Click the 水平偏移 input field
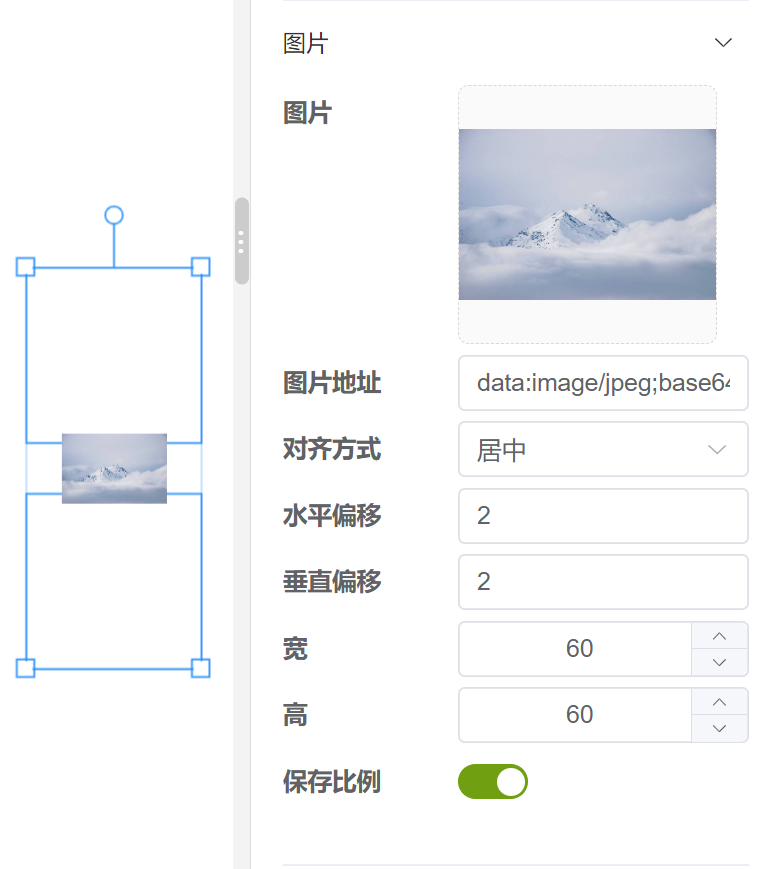Image resolution: width=761 pixels, height=869 pixels. click(603, 515)
